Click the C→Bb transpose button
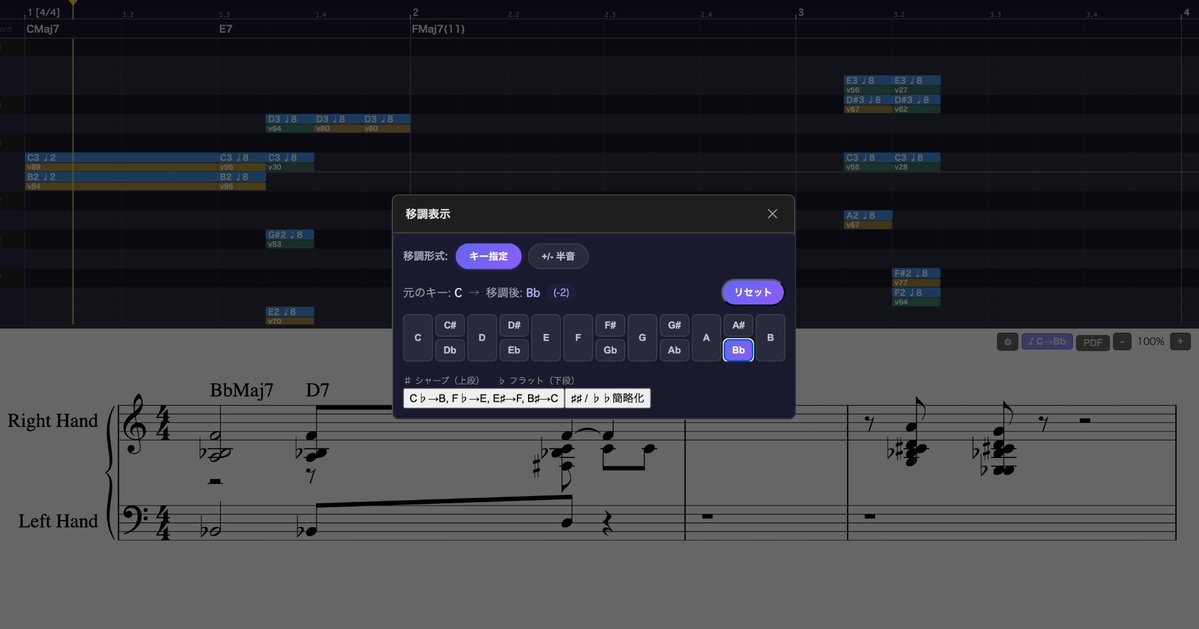The width and height of the screenshot is (1199, 629). tap(1047, 342)
